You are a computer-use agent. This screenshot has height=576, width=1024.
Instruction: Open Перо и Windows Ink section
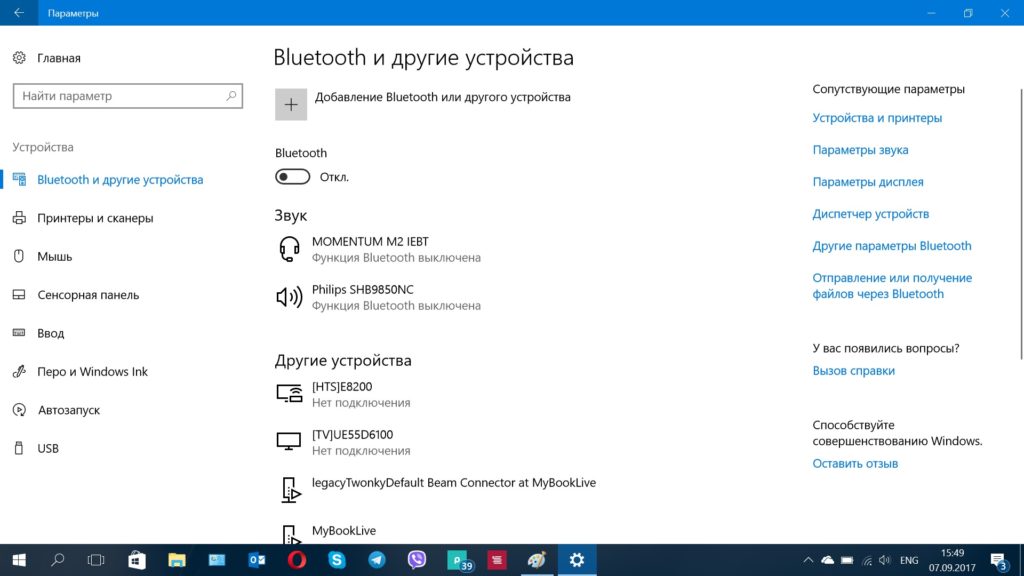92,371
